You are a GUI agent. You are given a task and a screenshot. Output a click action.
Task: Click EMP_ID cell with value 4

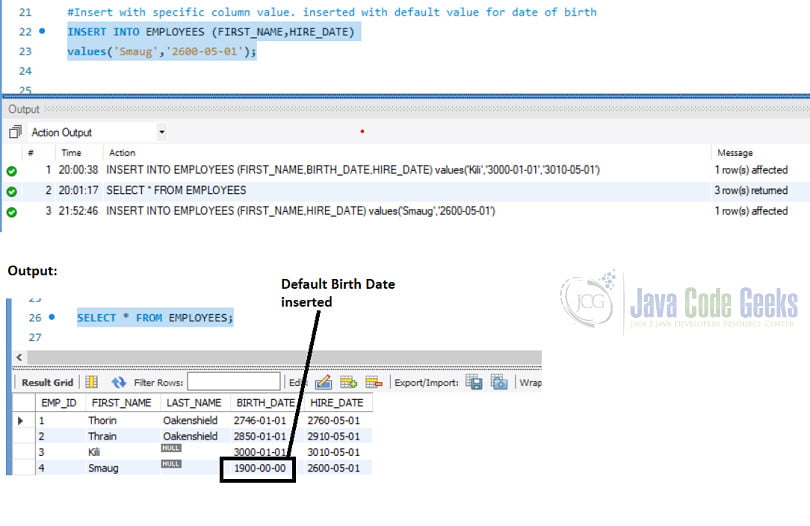(42, 468)
